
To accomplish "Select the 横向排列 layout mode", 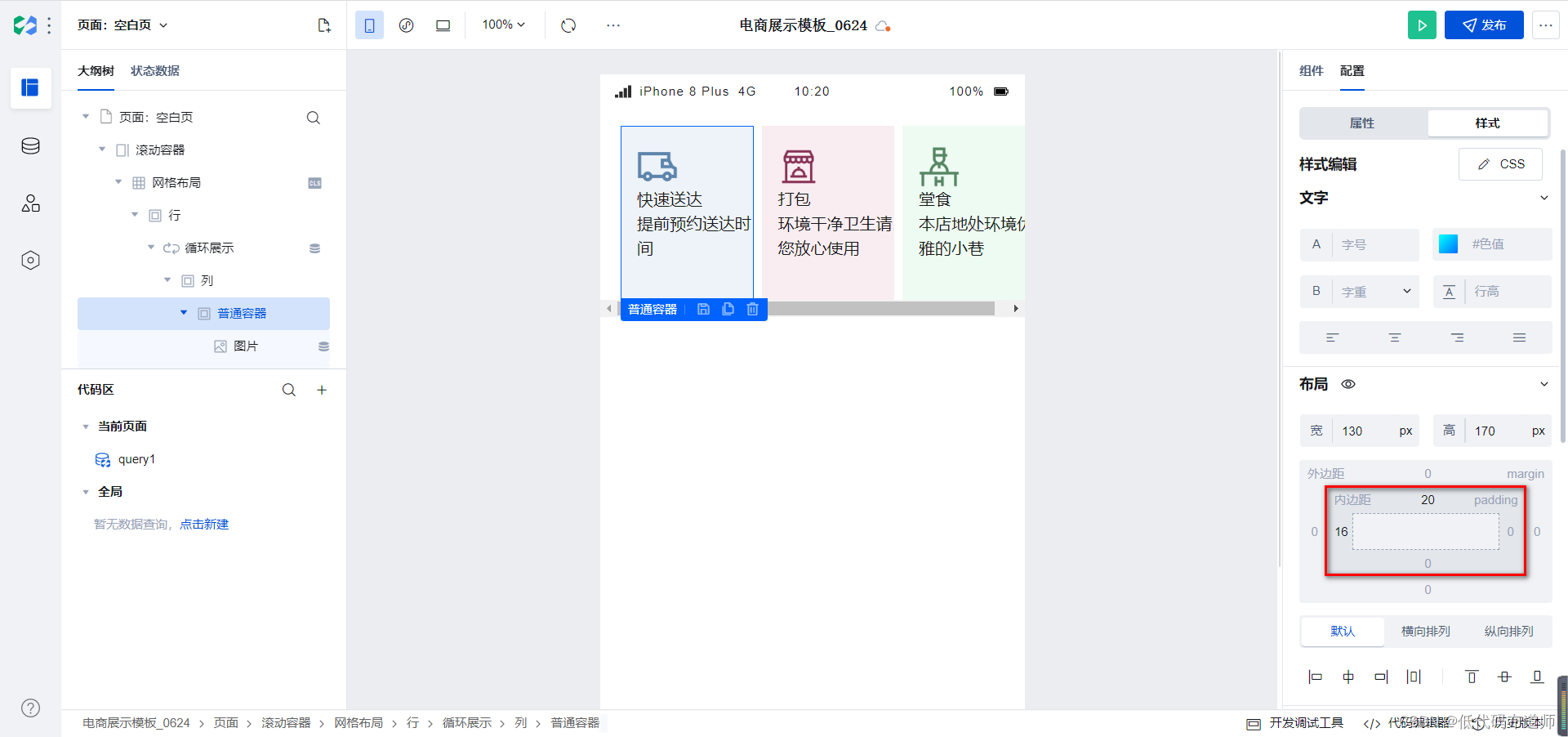I will tap(1426, 631).
